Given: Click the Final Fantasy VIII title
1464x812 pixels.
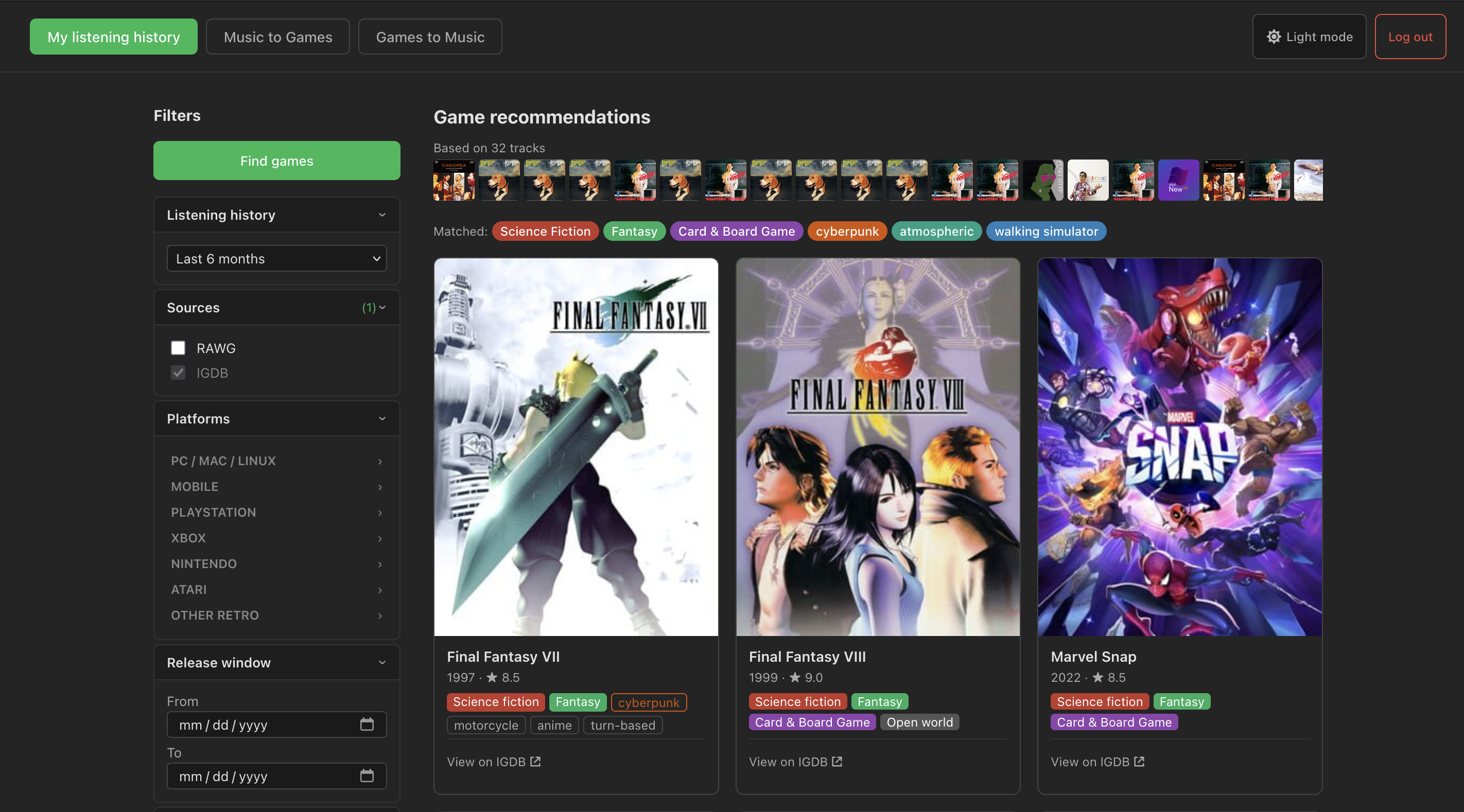Looking at the screenshot, I should tap(808, 656).
